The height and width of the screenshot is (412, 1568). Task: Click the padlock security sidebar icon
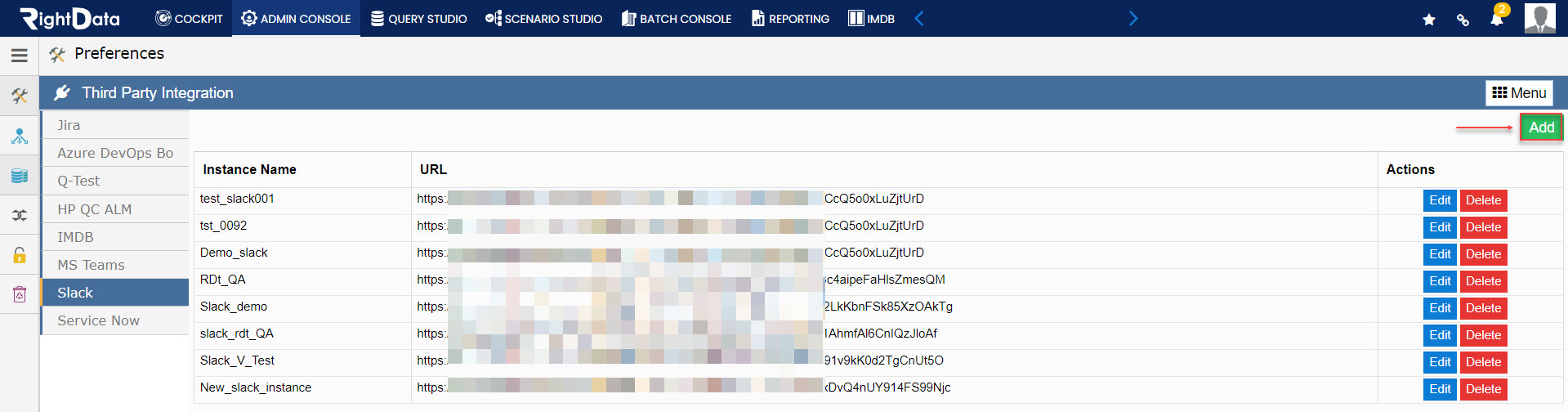click(x=20, y=254)
